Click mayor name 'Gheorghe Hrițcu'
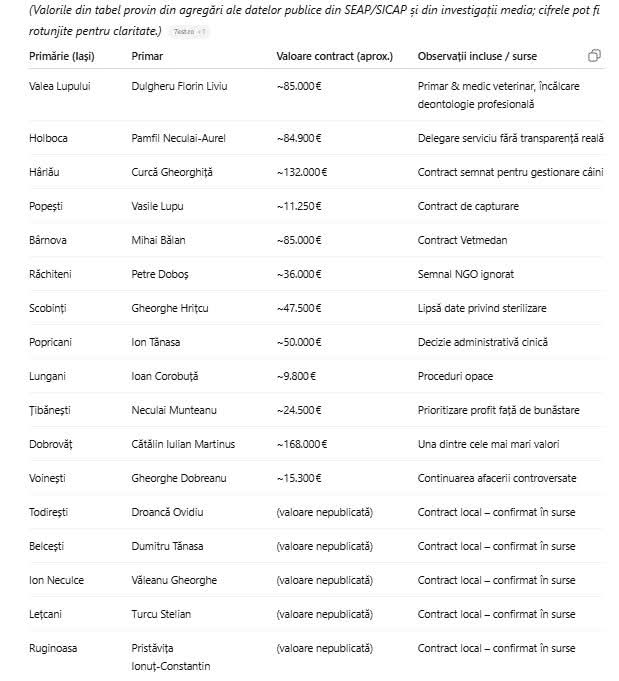 pyautogui.click(x=170, y=308)
